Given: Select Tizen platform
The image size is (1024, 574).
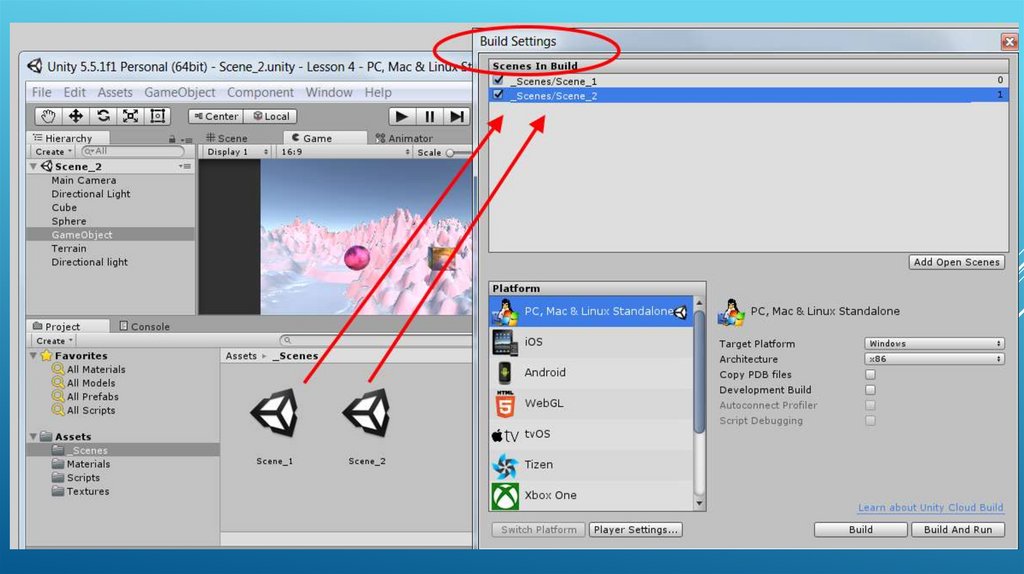Looking at the screenshot, I should [591, 465].
